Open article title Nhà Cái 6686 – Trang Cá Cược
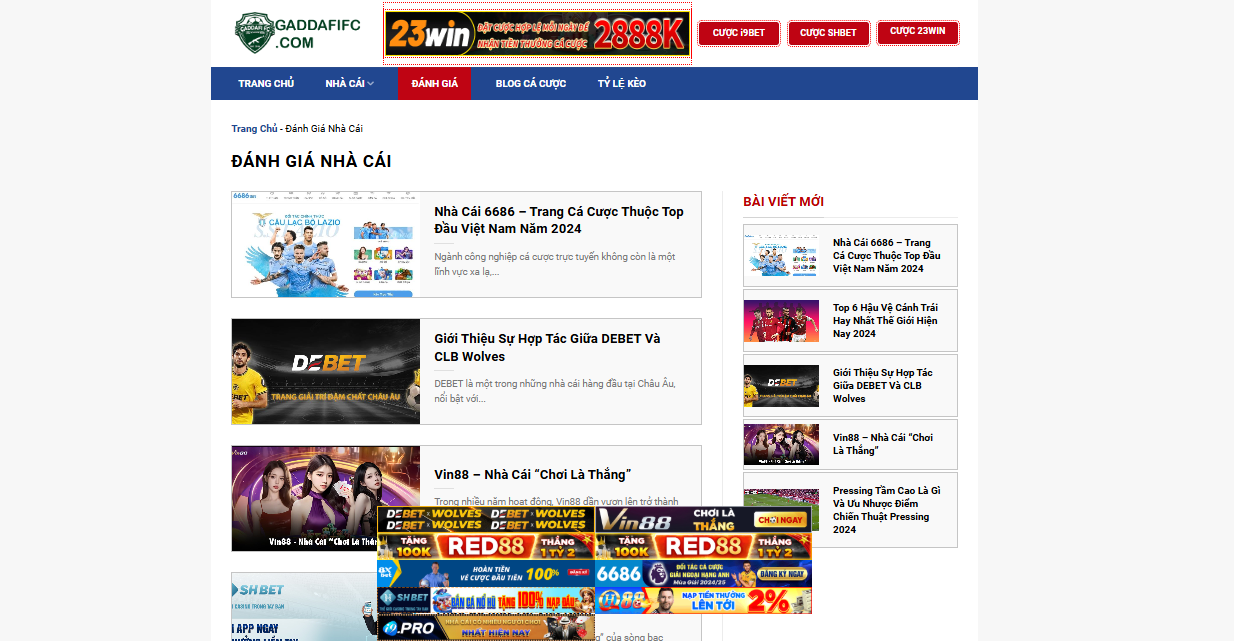This screenshot has width=1234, height=641. pyautogui.click(x=559, y=220)
